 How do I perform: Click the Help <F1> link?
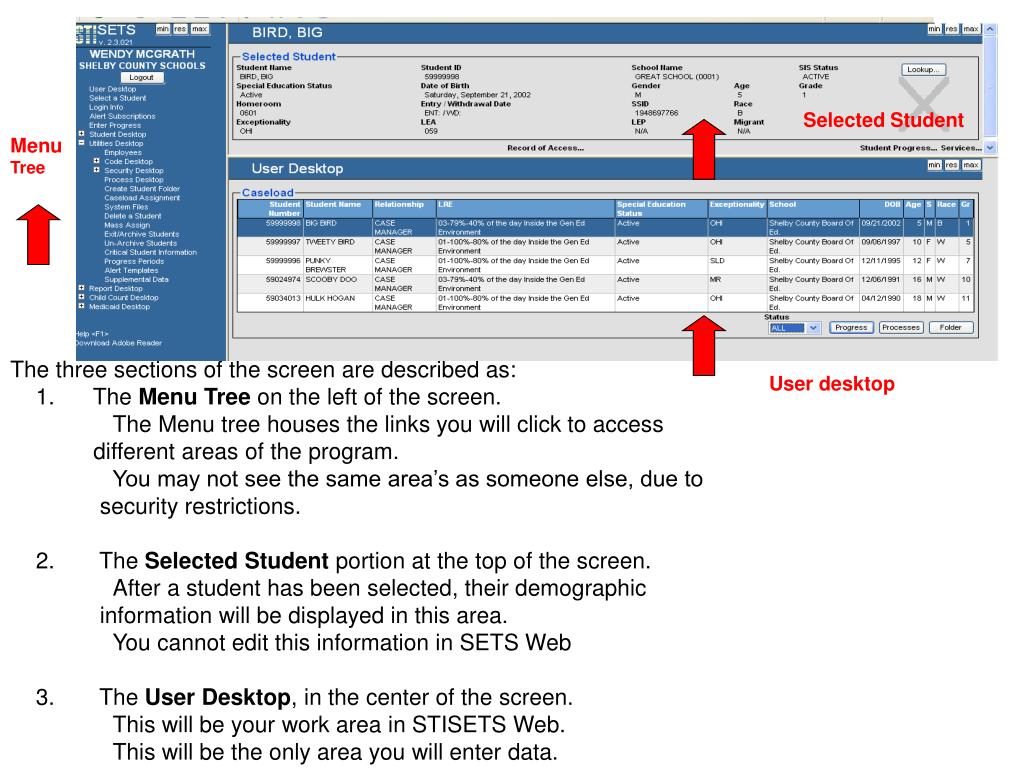coord(92,334)
